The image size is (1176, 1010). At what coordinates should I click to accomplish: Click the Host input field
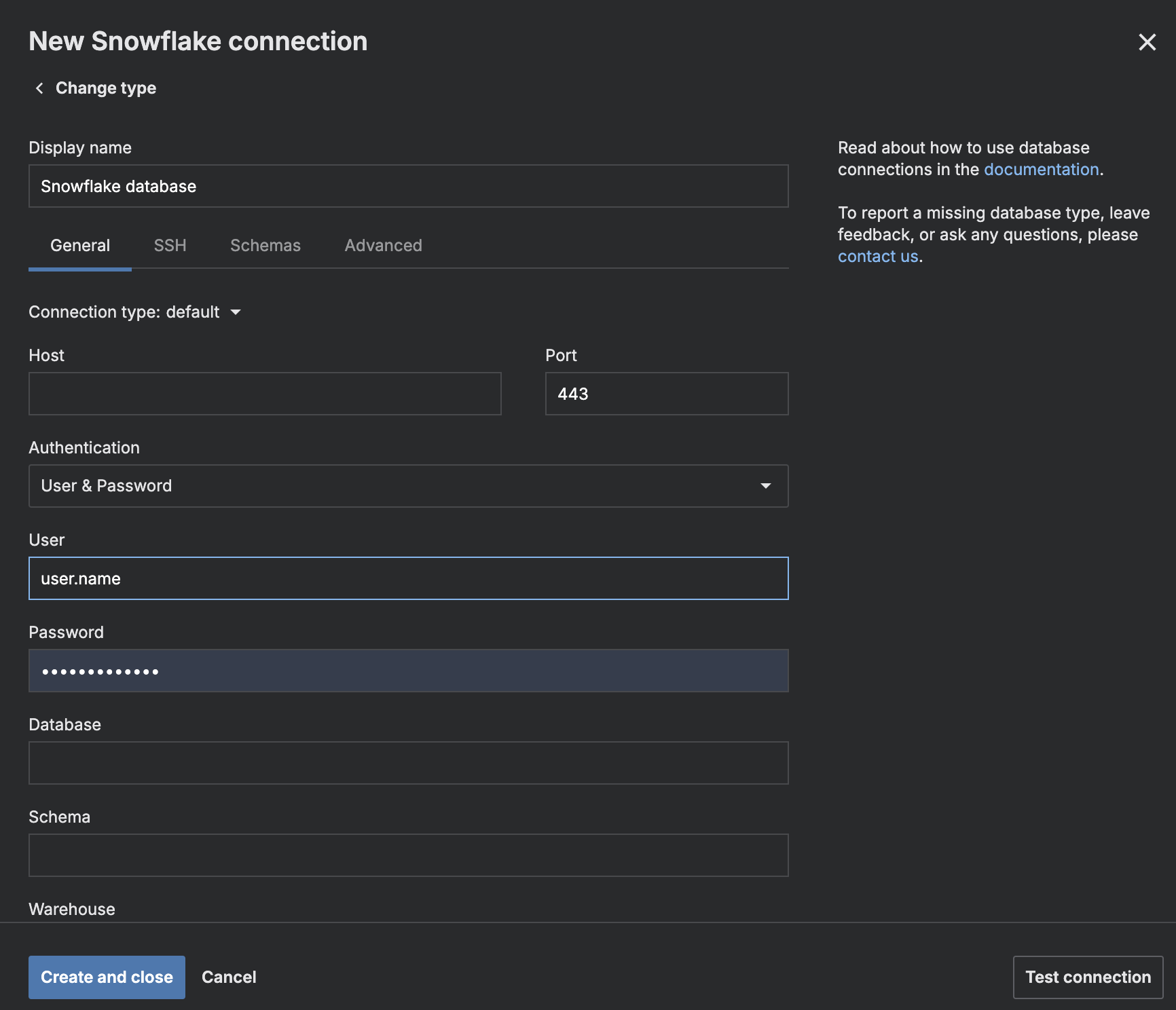pyautogui.click(x=265, y=394)
